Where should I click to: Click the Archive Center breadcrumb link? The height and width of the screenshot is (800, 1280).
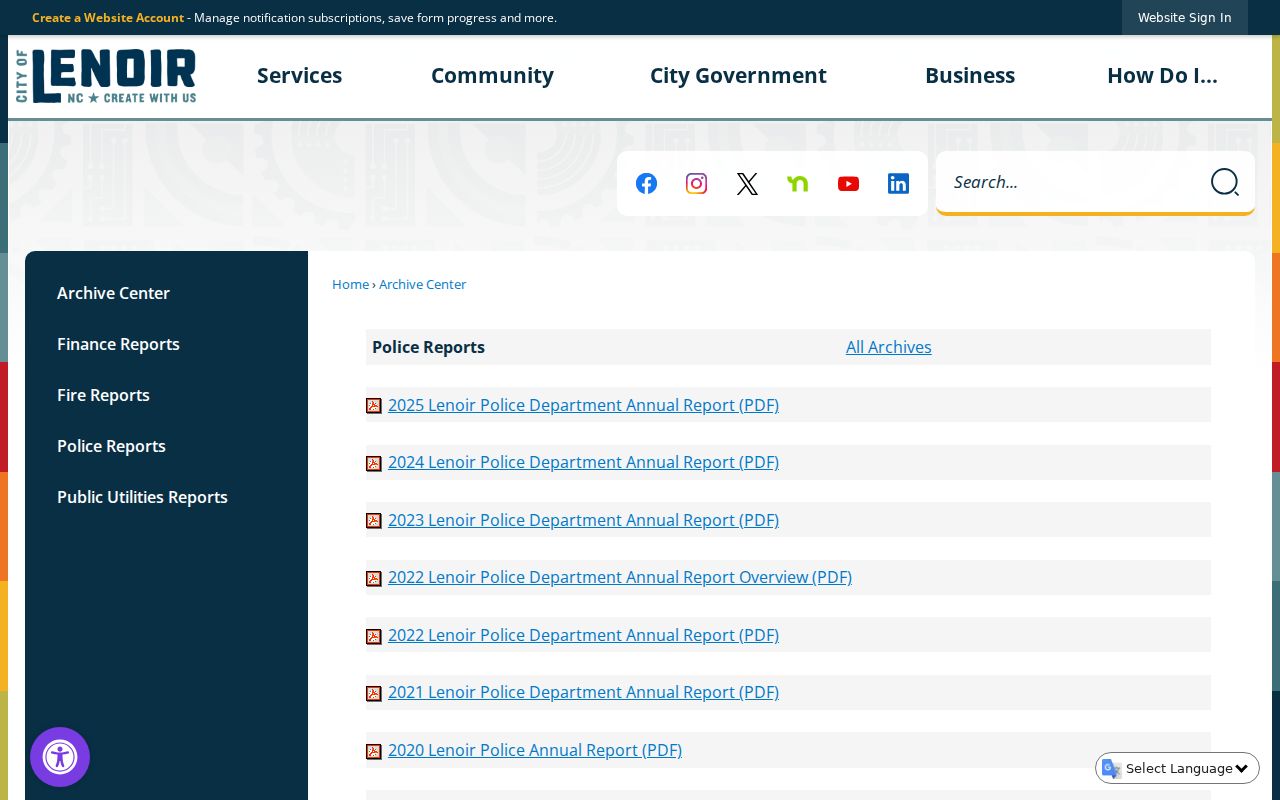tap(422, 284)
